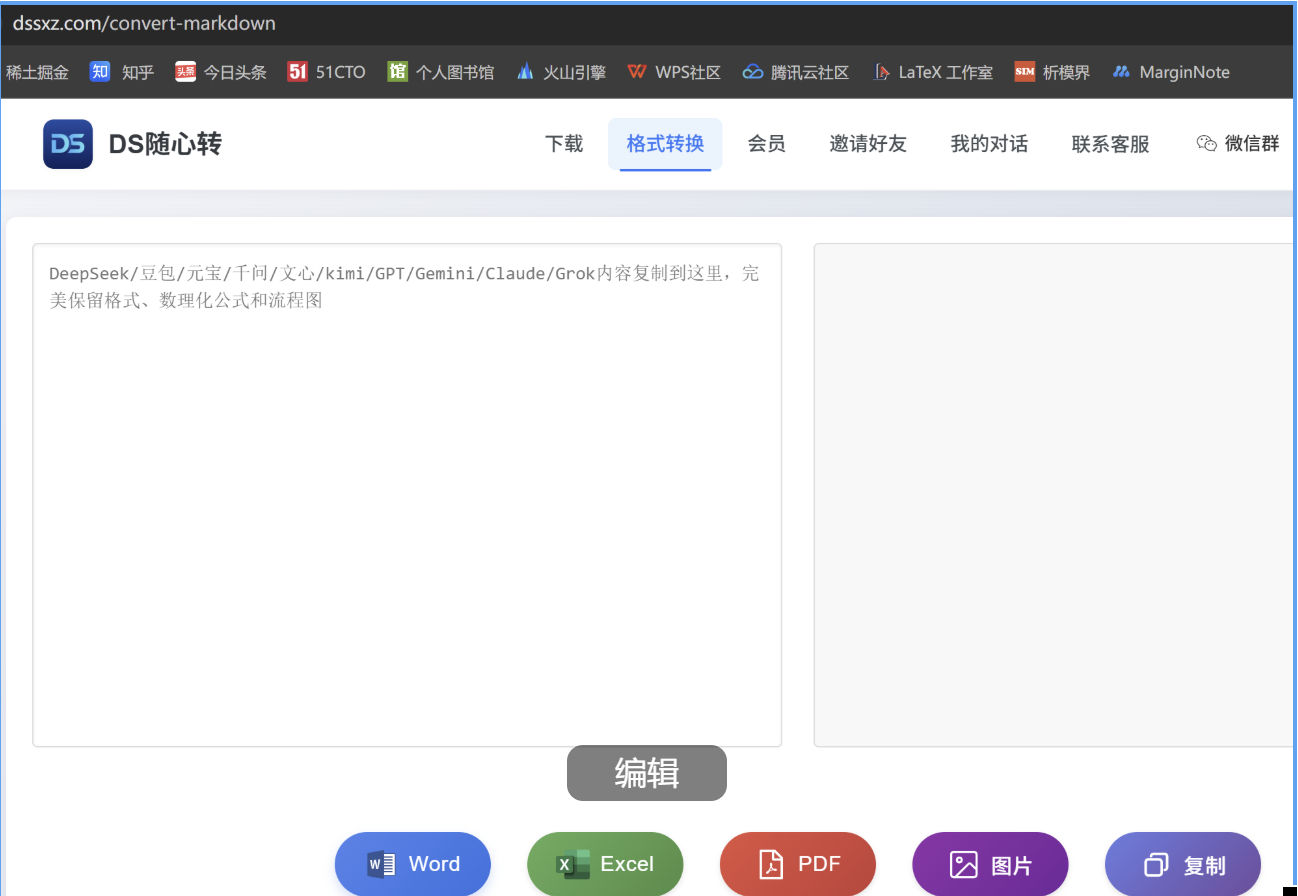Image resolution: width=1298 pixels, height=896 pixels.
Task: Open the 51CTO bookmark
Action: pos(326,72)
